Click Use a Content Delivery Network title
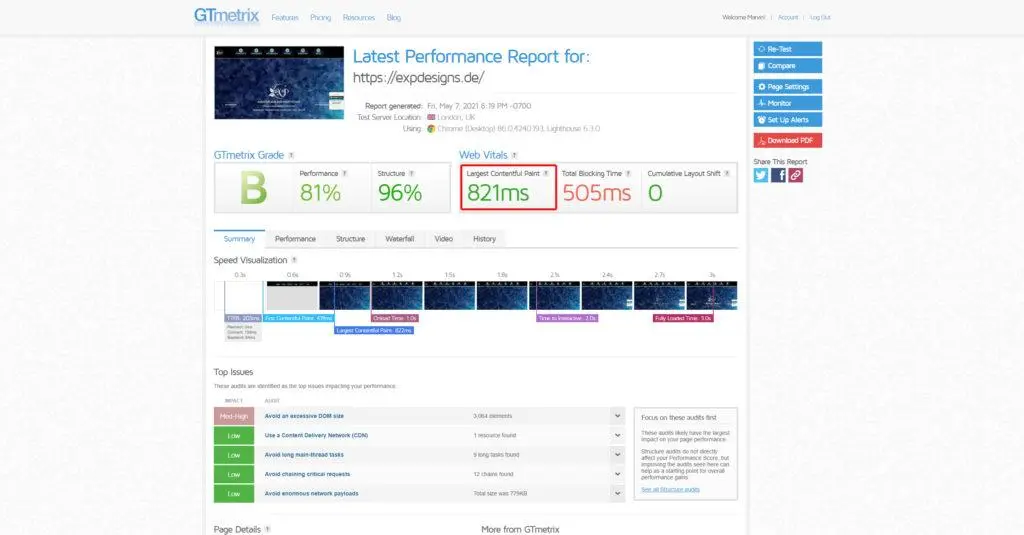 [x=316, y=435]
